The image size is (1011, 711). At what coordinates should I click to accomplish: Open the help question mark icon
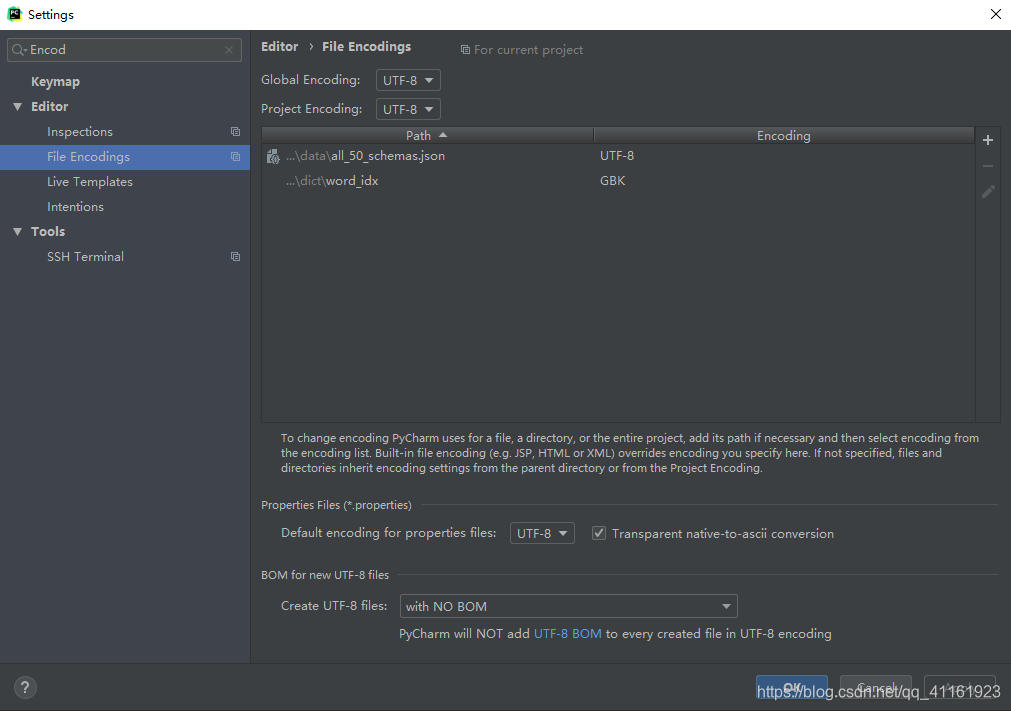click(x=24, y=687)
